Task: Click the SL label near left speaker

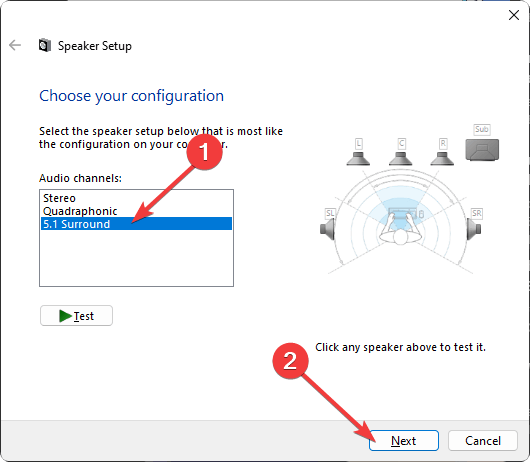Action: point(330,213)
